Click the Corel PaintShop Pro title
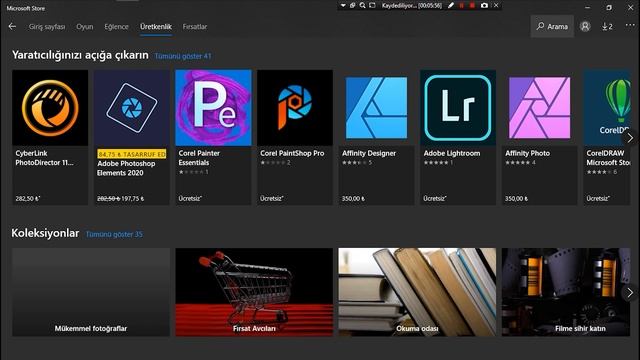The image size is (640, 360). pyautogui.click(x=292, y=153)
